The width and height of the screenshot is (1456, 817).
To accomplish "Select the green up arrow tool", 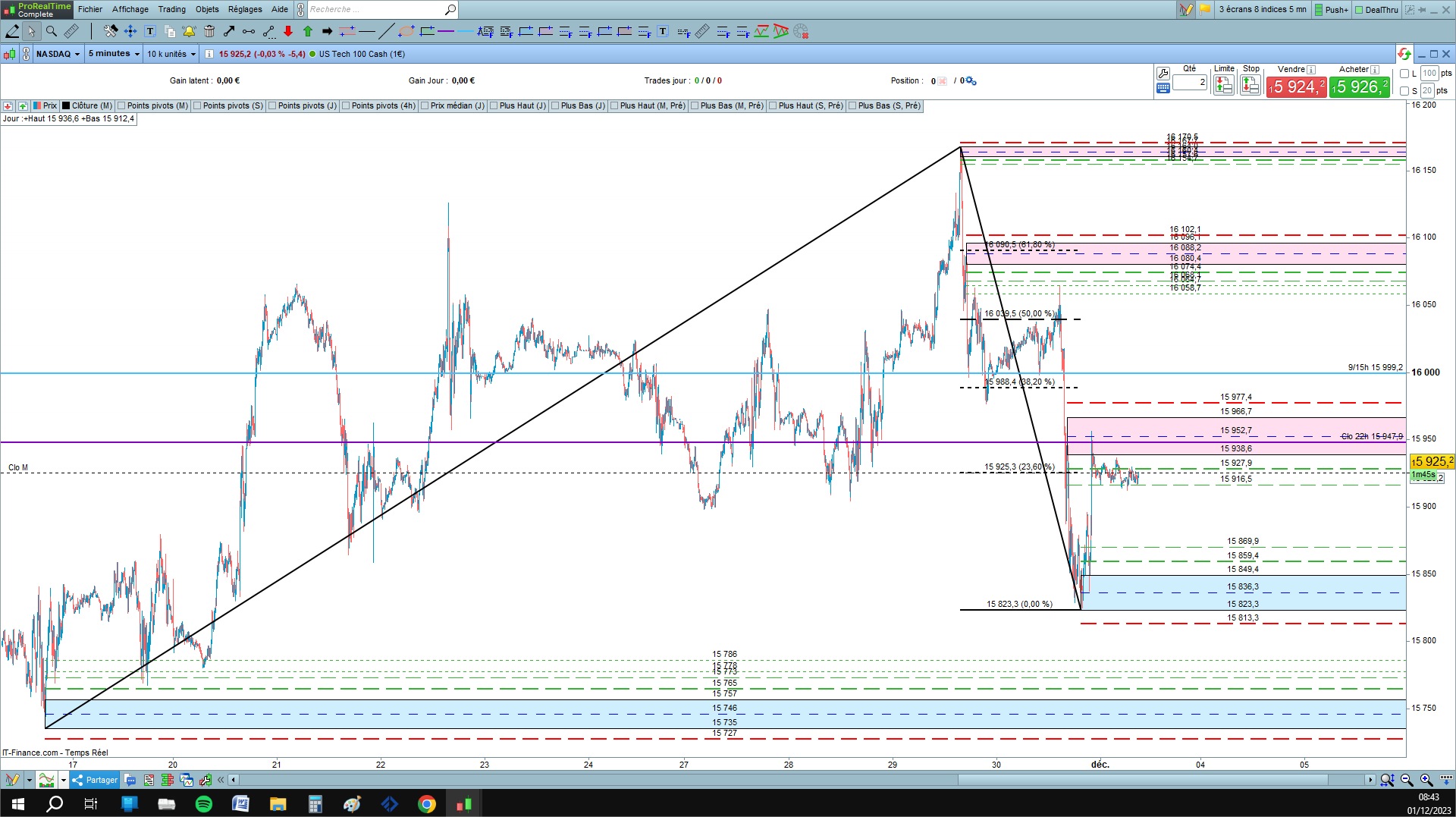I will pyautogui.click(x=308, y=31).
